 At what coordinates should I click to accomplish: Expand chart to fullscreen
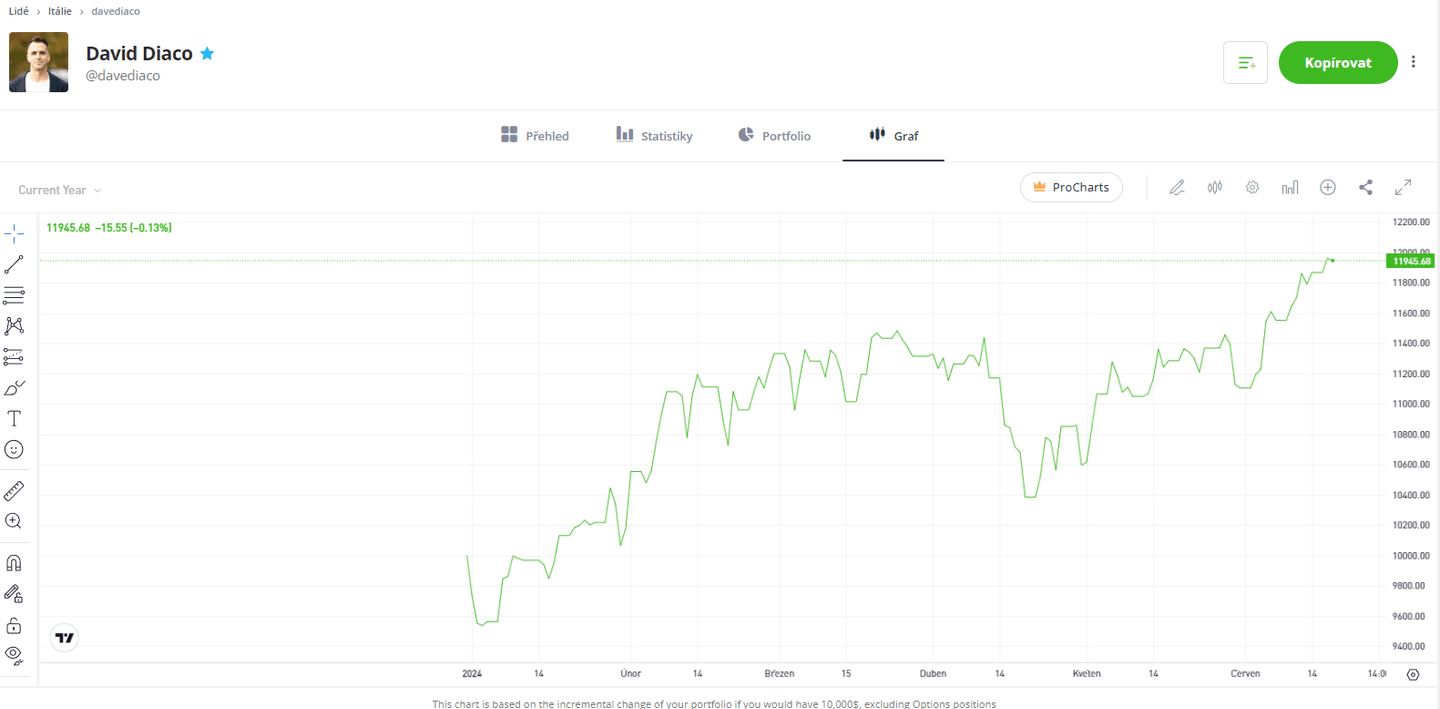pyautogui.click(x=1403, y=187)
